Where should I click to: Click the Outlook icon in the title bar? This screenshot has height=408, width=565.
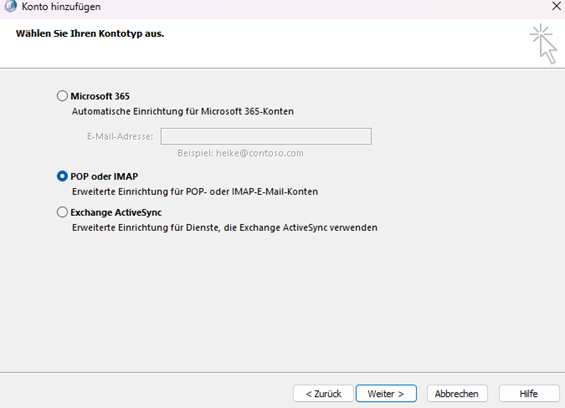tap(10, 6)
